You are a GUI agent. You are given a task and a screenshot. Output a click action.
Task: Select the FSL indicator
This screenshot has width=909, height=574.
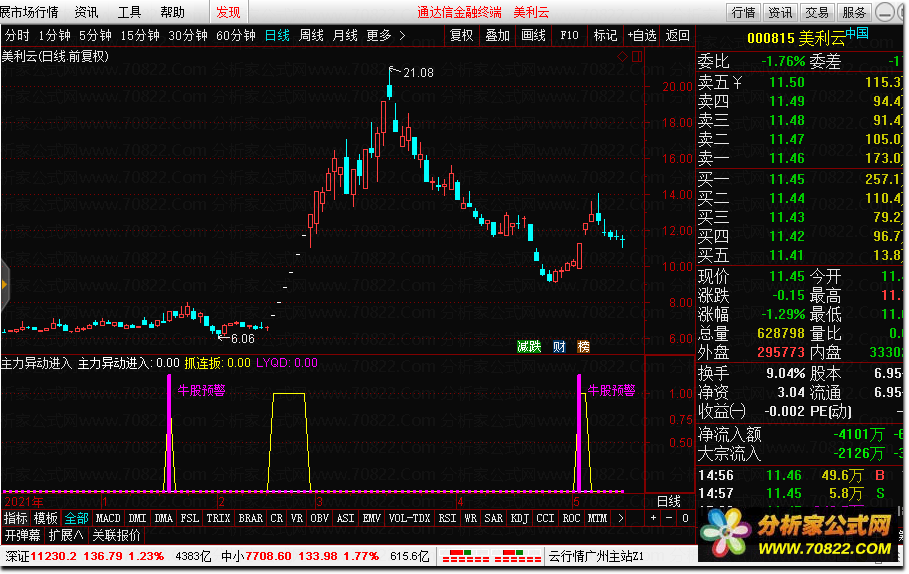tap(190, 518)
